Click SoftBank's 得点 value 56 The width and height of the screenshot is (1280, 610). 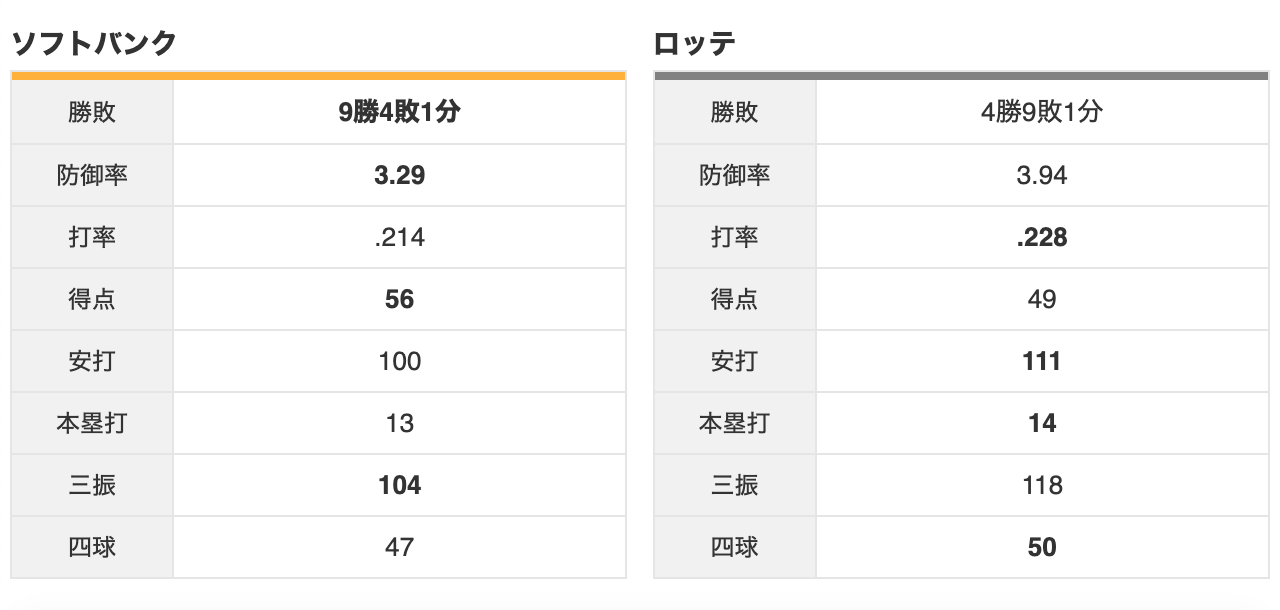(x=399, y=299)
